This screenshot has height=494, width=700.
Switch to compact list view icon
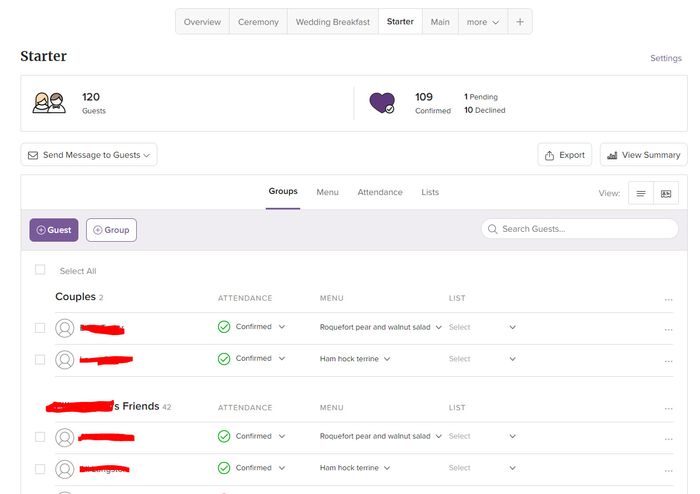[x=641, y=194]
